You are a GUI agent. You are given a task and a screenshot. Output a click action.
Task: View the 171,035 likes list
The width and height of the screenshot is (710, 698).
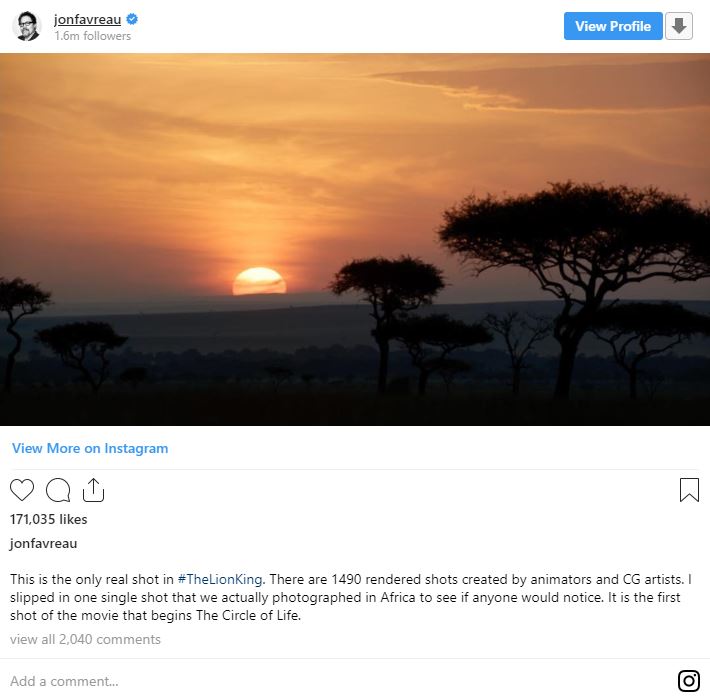[x=48, y=519]
